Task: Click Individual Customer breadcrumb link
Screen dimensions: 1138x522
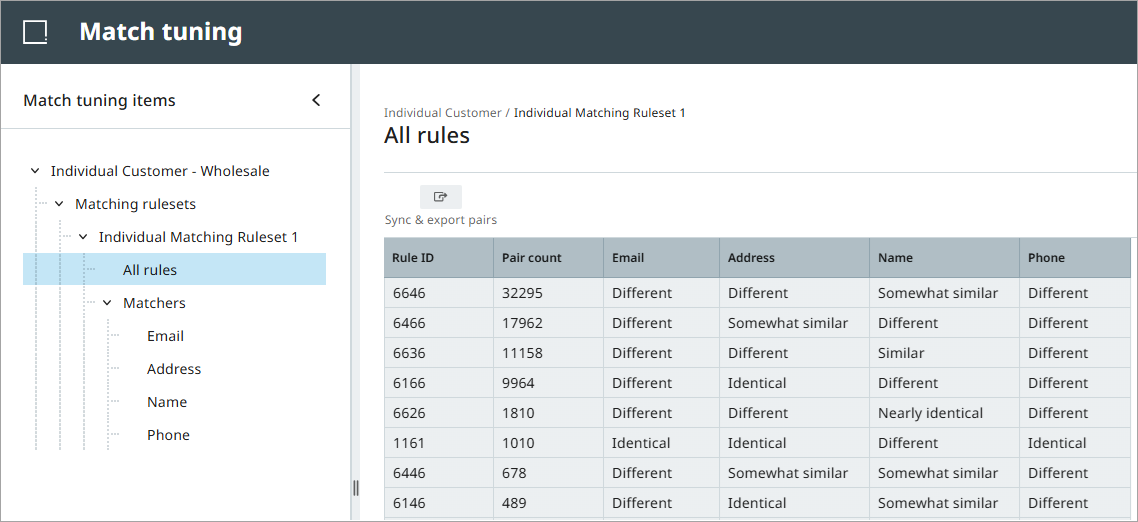Action: 443,113
